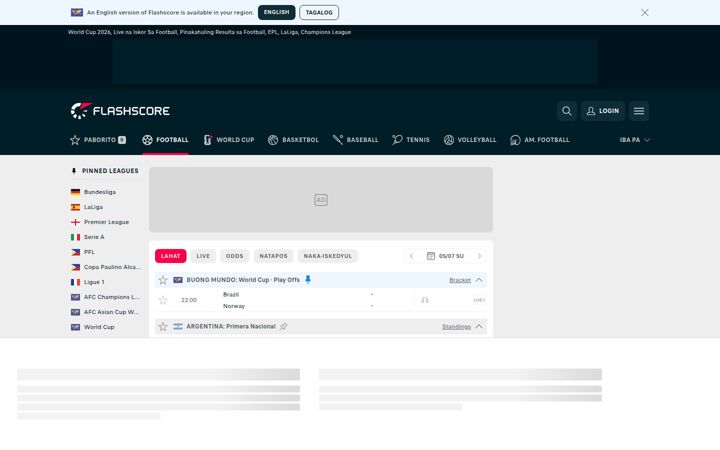Open the World Cup sport tab
Screen dimensions: 720x450
(229, 140)
